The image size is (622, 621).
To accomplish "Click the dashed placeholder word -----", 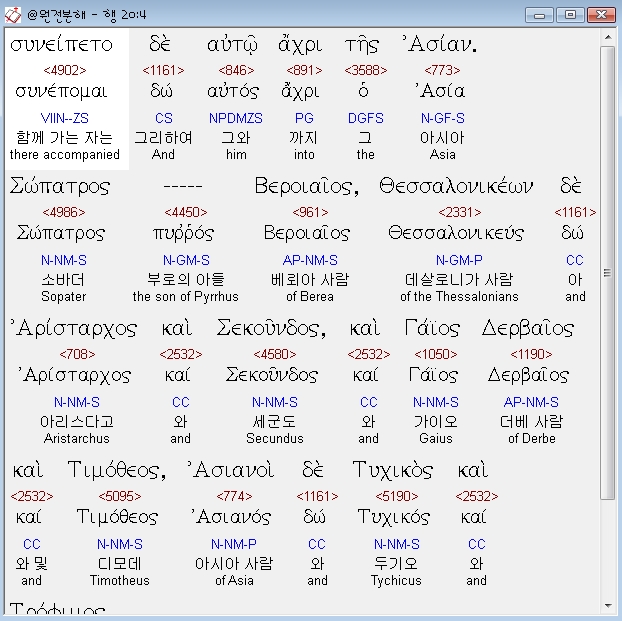I will coord(183,186).
